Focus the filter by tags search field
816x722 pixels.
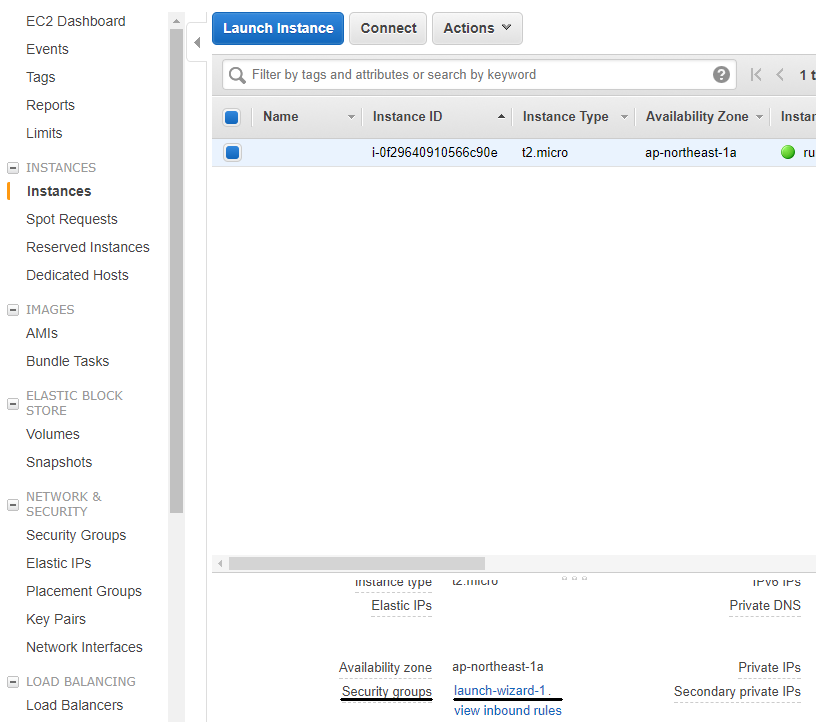(479, 75)
